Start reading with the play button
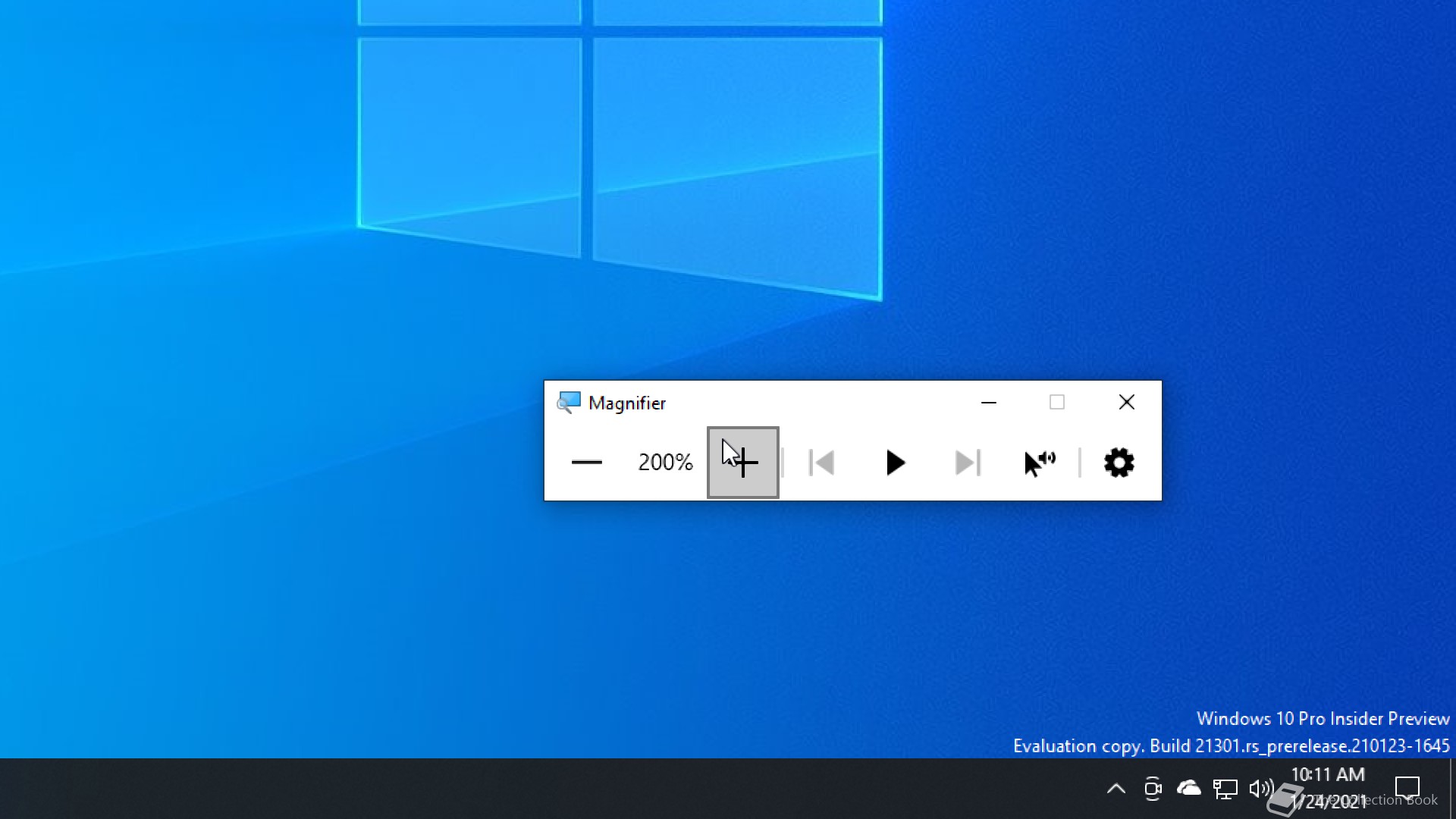 click(895, 462)
